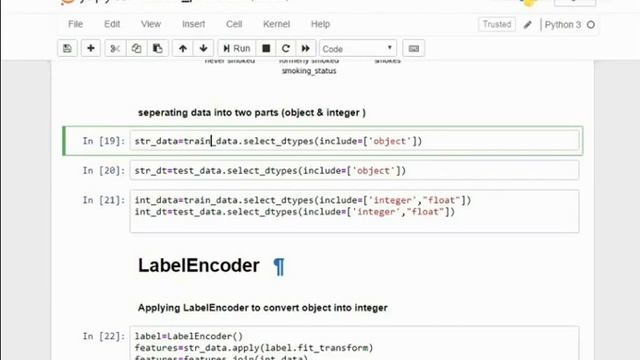The width and height of the screenshot is (640, 360).
Task: Select the In [21] prompt
Action: (104, 200)
